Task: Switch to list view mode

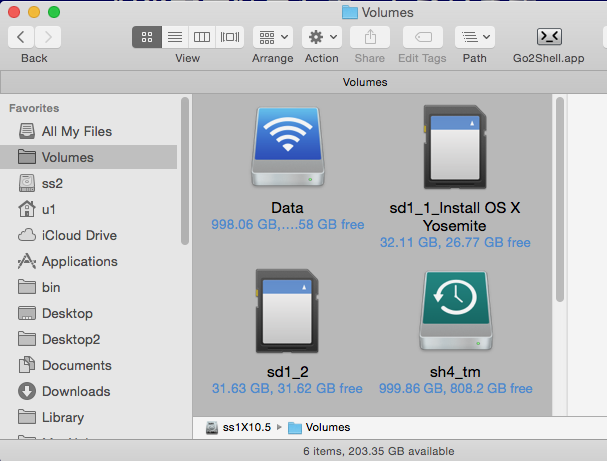Action: point(174,37)
